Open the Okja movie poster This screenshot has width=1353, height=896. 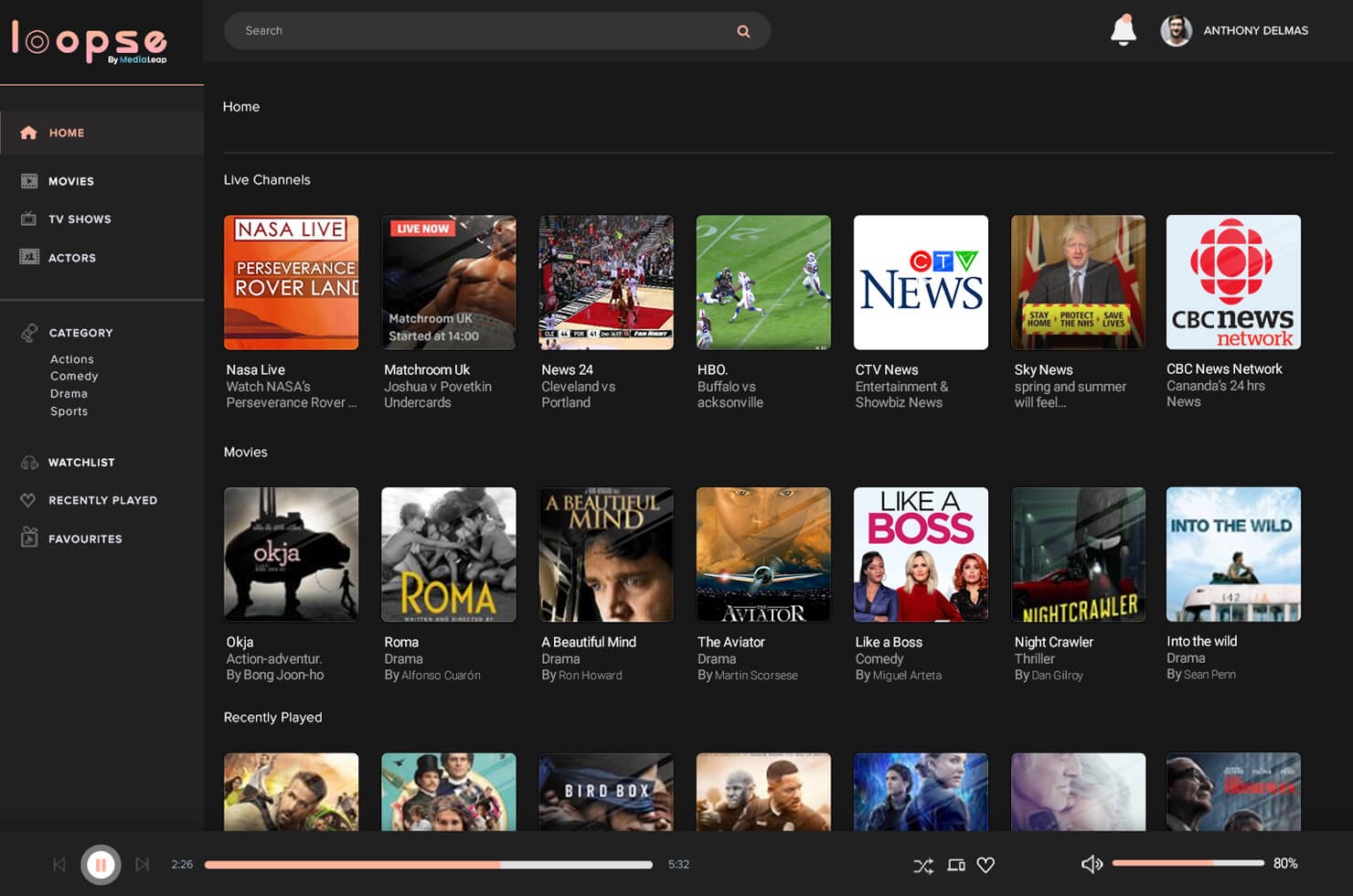tap(291, 554)
